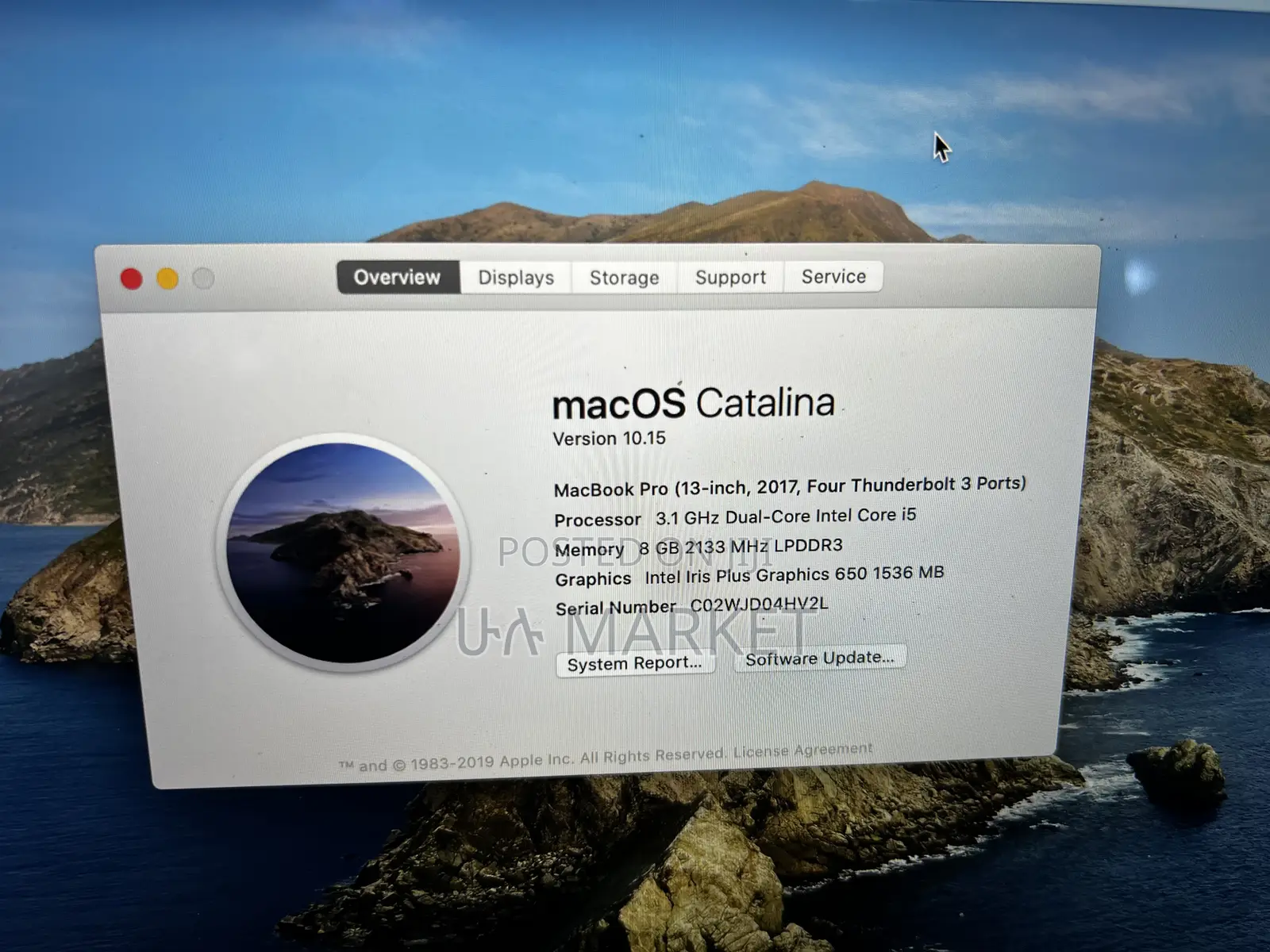Click the Intel Iris Plus Graphics line
Image resolution: width=1270 pixels, height=952 pixels.
[749, 576]
